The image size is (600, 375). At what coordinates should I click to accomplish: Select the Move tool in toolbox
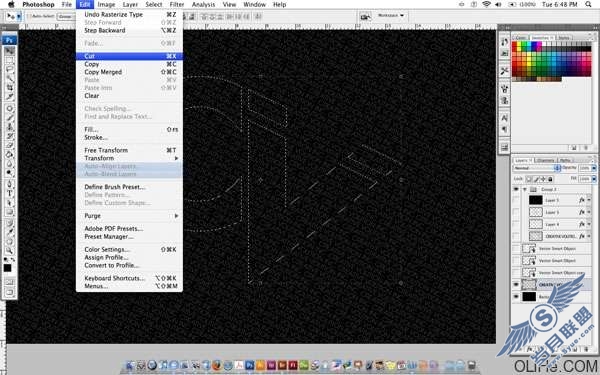[x=10, y=51]
